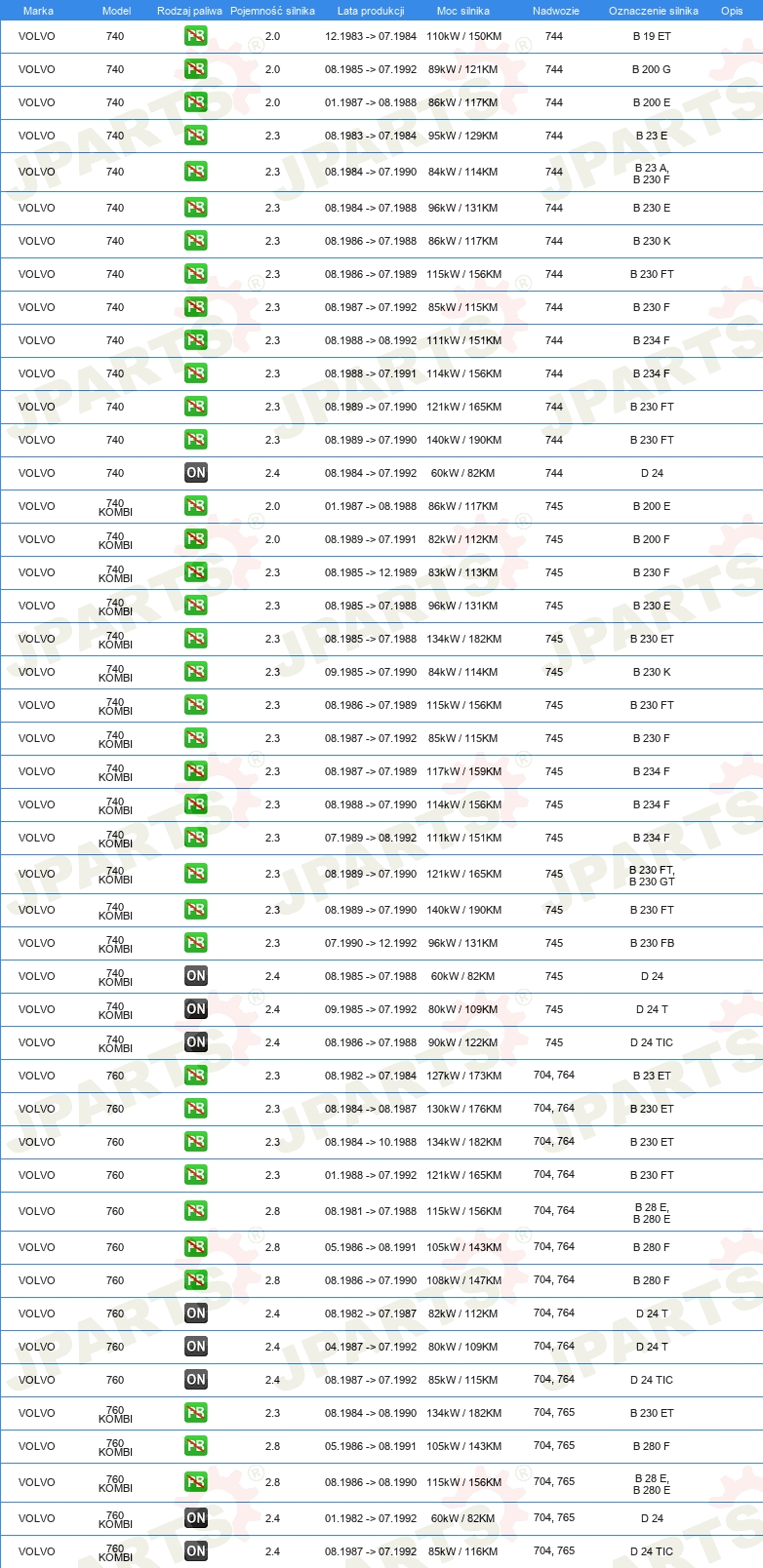
Task: Click petrol icon in the B 23 ET row
Action: (x=196, y=1076)
